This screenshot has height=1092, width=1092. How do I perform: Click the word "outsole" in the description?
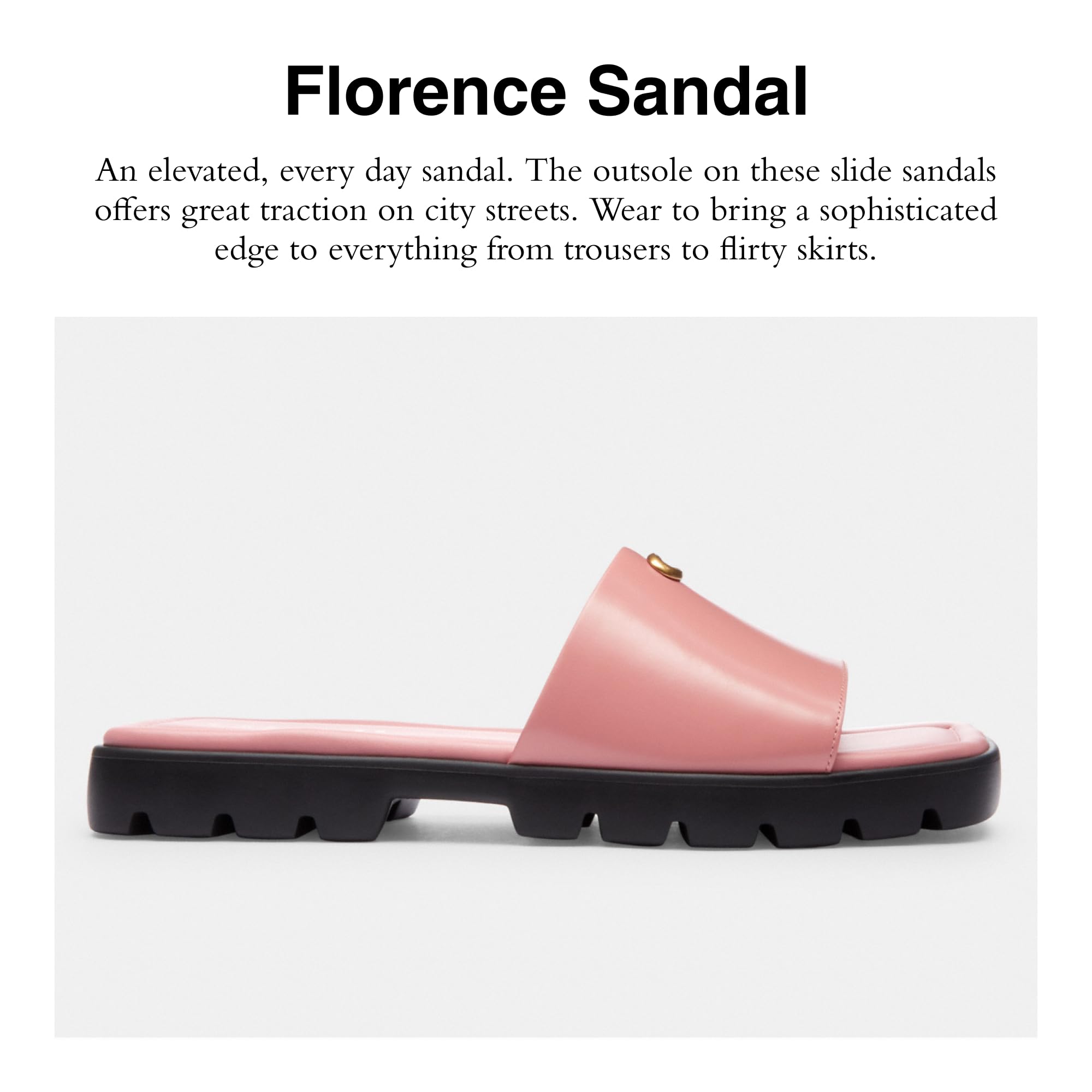[642, 171]
